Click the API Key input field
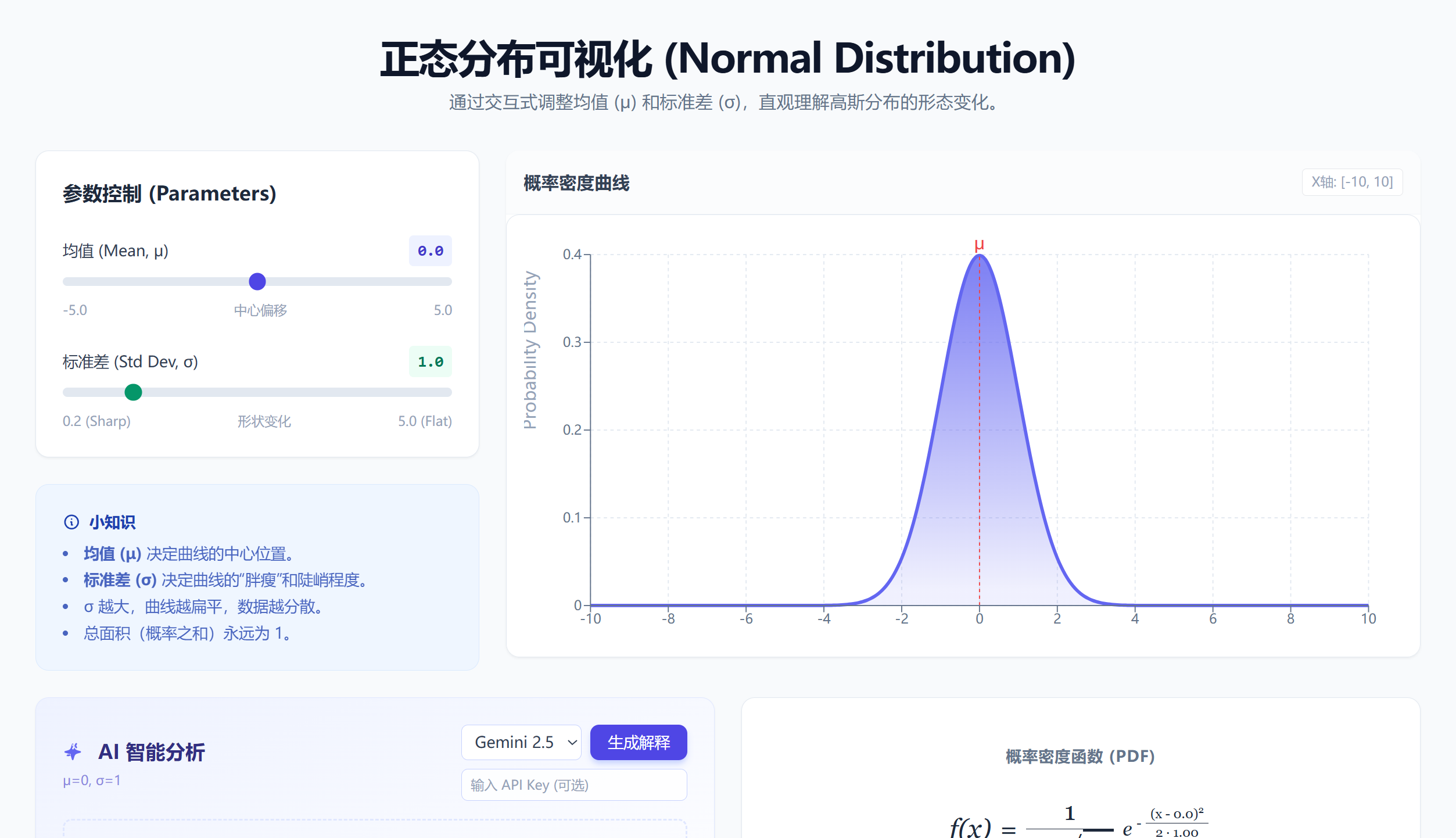 [x=573, y=785]
